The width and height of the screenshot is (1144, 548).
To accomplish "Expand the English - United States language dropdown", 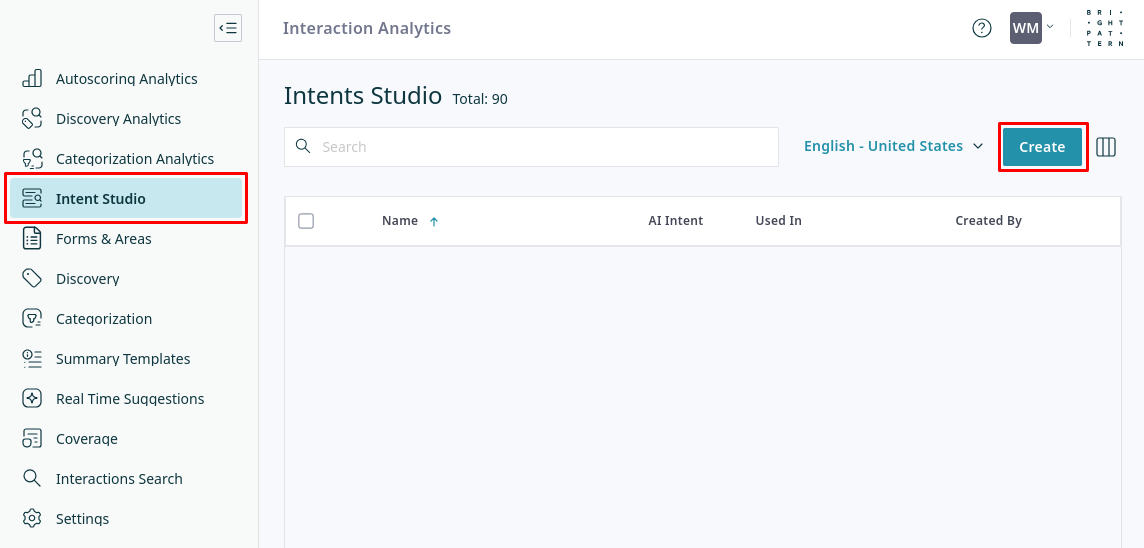I will (x=893, y=146).
